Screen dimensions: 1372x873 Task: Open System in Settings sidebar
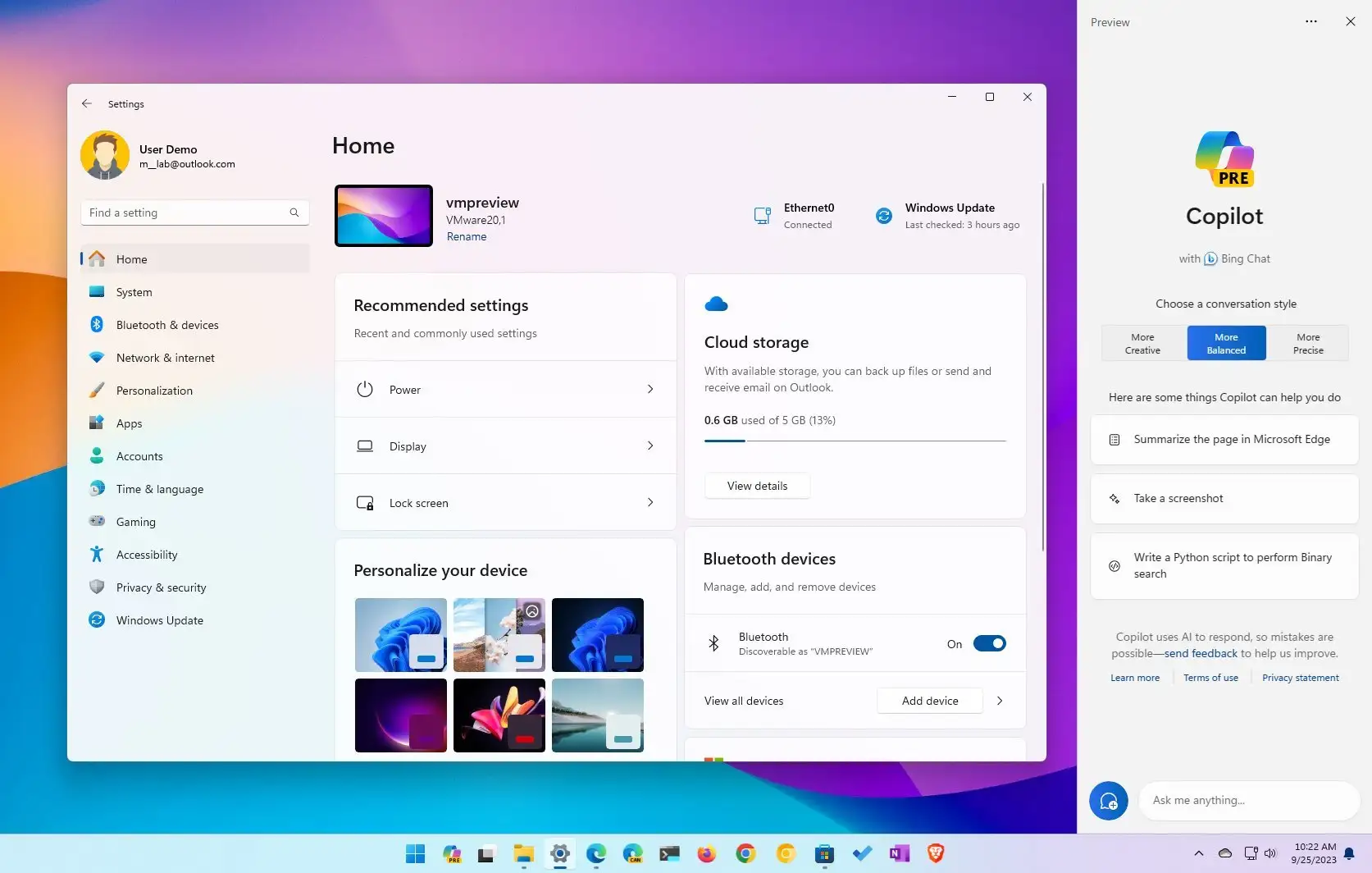(x=195, y=292)
